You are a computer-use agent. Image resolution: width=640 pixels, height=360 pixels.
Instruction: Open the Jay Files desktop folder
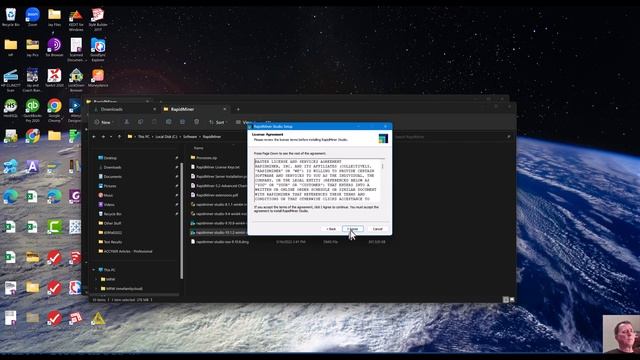[54, 17]
